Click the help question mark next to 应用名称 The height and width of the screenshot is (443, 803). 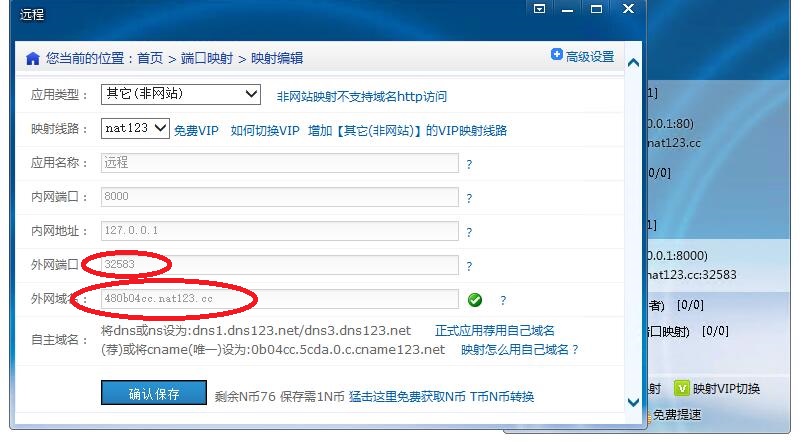[x=469, y=164]
